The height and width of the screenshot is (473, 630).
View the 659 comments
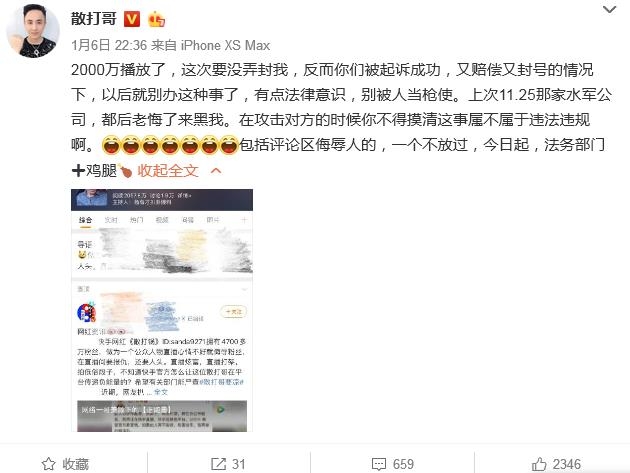[403, 464]
